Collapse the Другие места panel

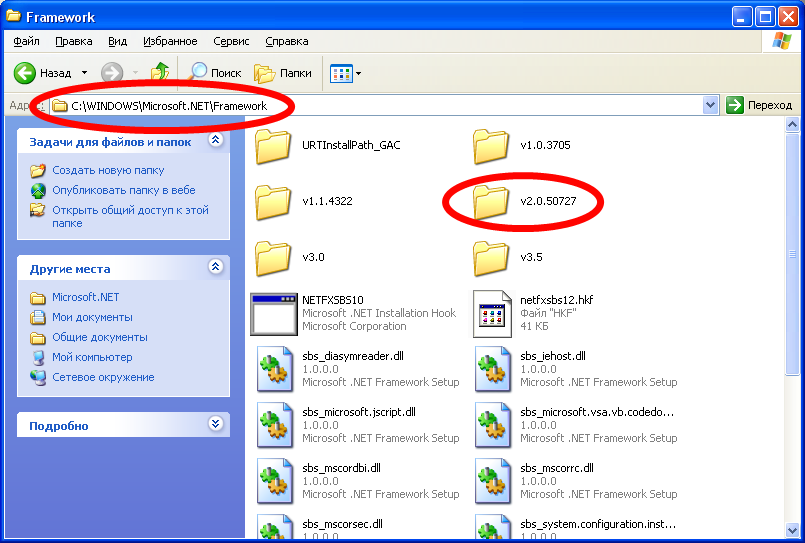click(216, 267)
